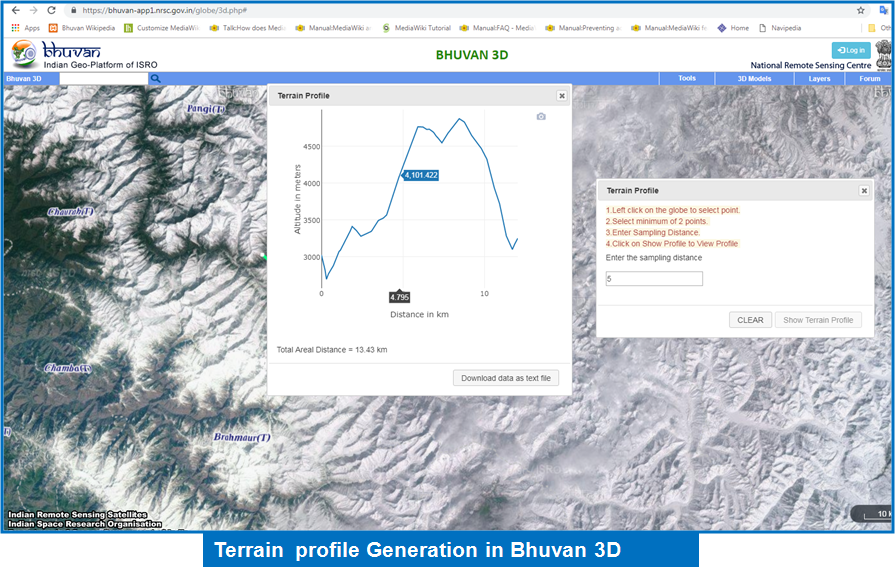Screen dimensions: 895x568
Task: Open the MediaWiki Tutorial bookmark
Action: (417, 27)
